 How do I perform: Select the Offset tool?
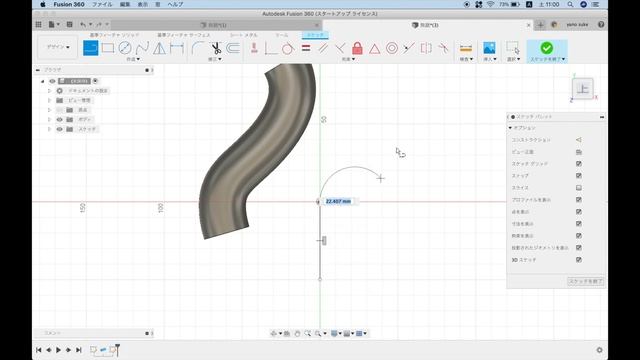(233, 48)
